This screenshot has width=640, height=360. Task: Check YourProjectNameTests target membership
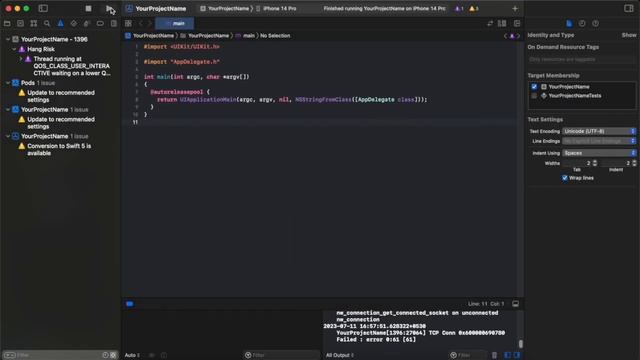point(534,96)
